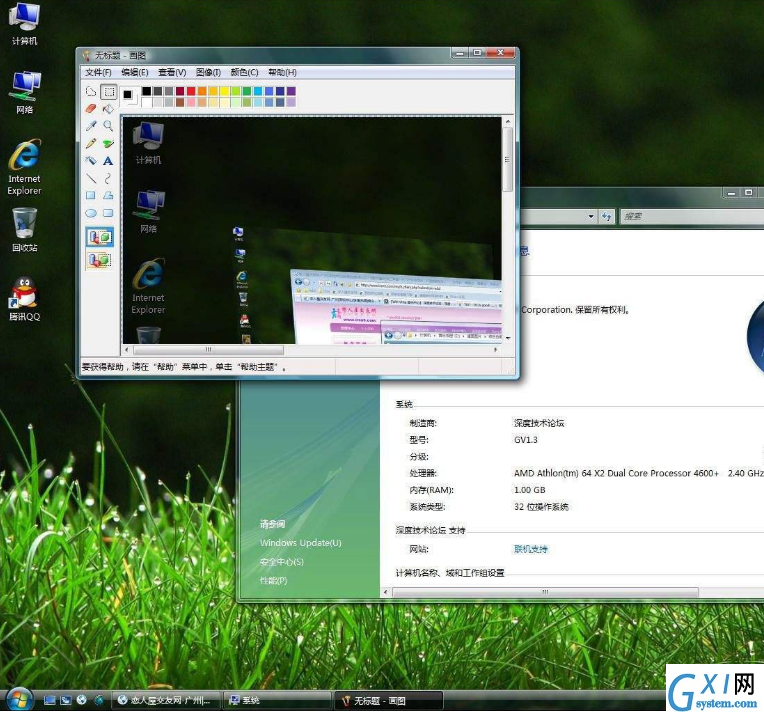The height and width of the screenshot is (712, 764).
Task: Click Paint scroll-right arrow
Action: 496,349
